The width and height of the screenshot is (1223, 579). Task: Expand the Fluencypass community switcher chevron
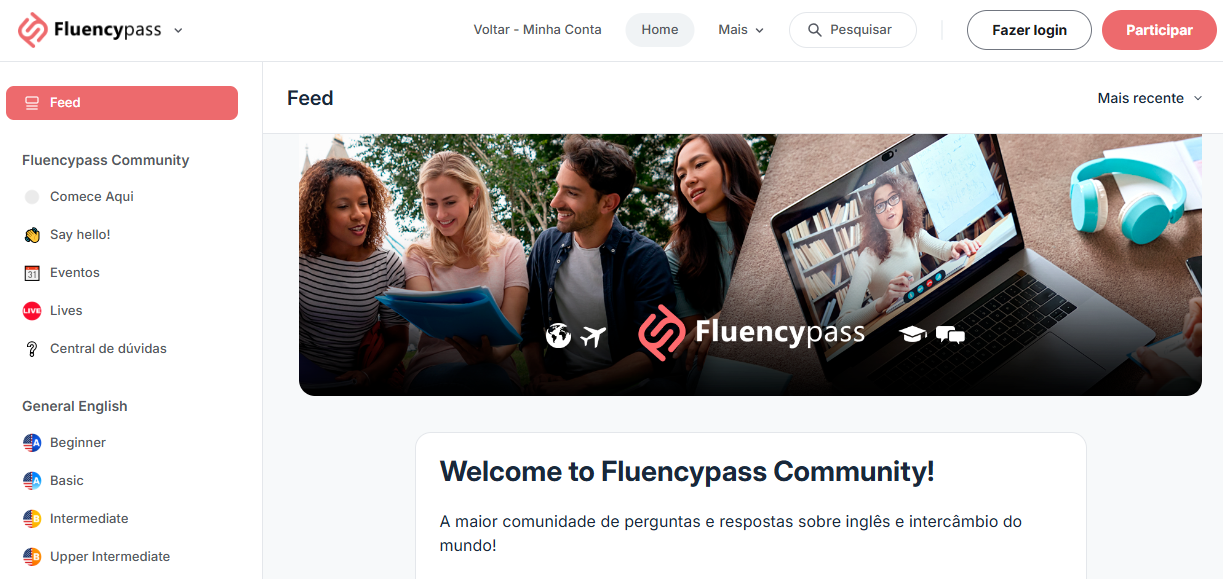178,30
